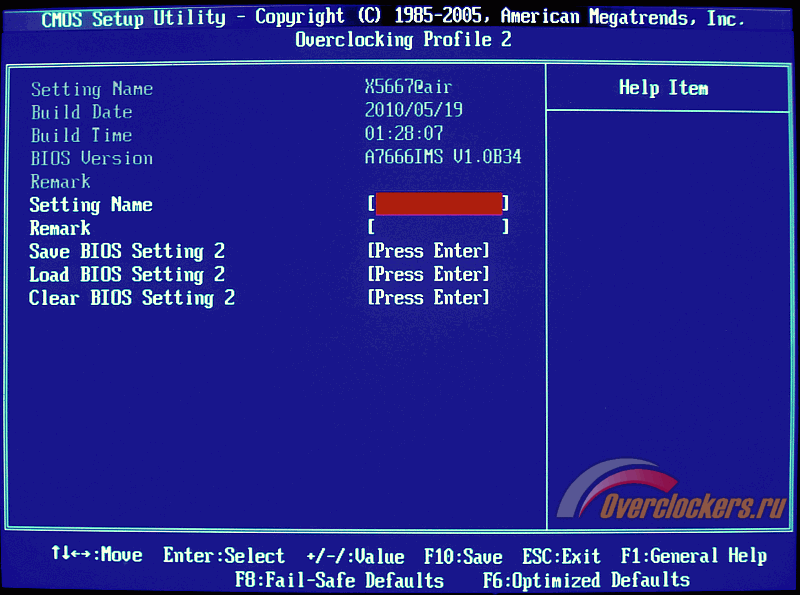Click the F8:Fail-Safe Defaults hint
Image resolution: width=800 pixels, height=595 pixels.
[339, 580]
